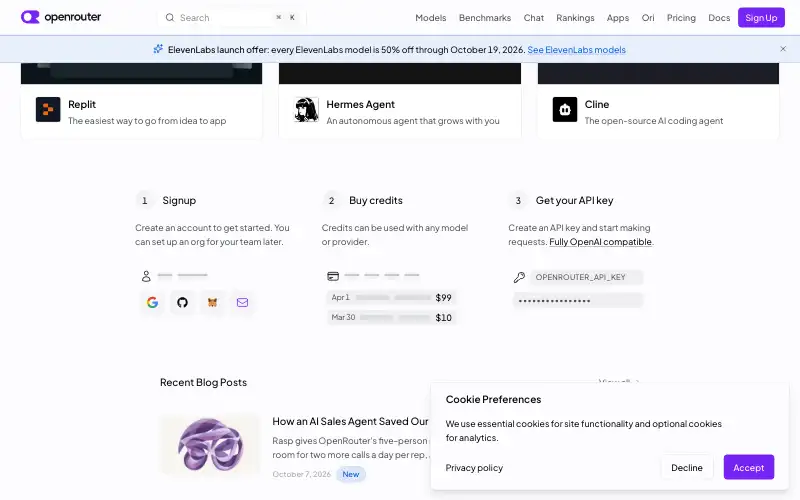Click the New badge on blog post

click(x=351, y=474)
